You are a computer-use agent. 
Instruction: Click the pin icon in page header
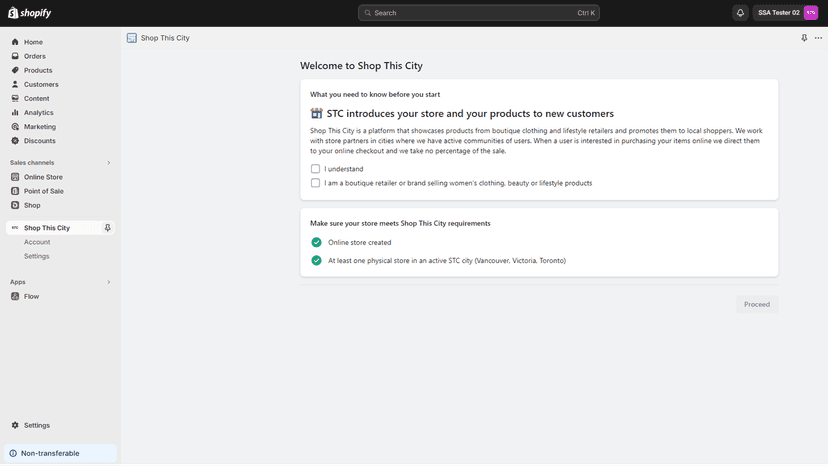tap(804, 38)
